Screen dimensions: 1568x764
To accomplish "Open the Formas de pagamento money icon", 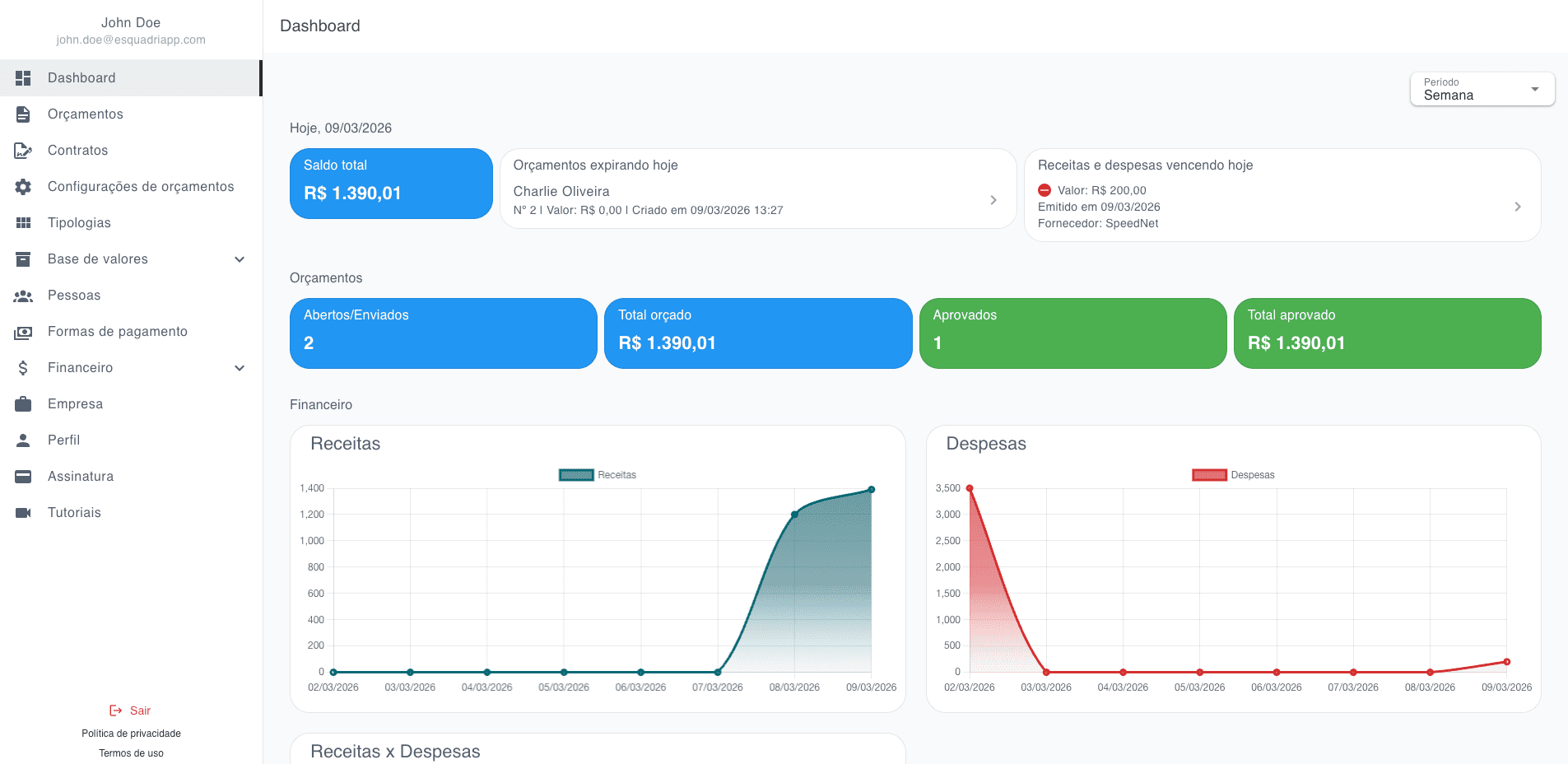I will (x=23, y=332).
